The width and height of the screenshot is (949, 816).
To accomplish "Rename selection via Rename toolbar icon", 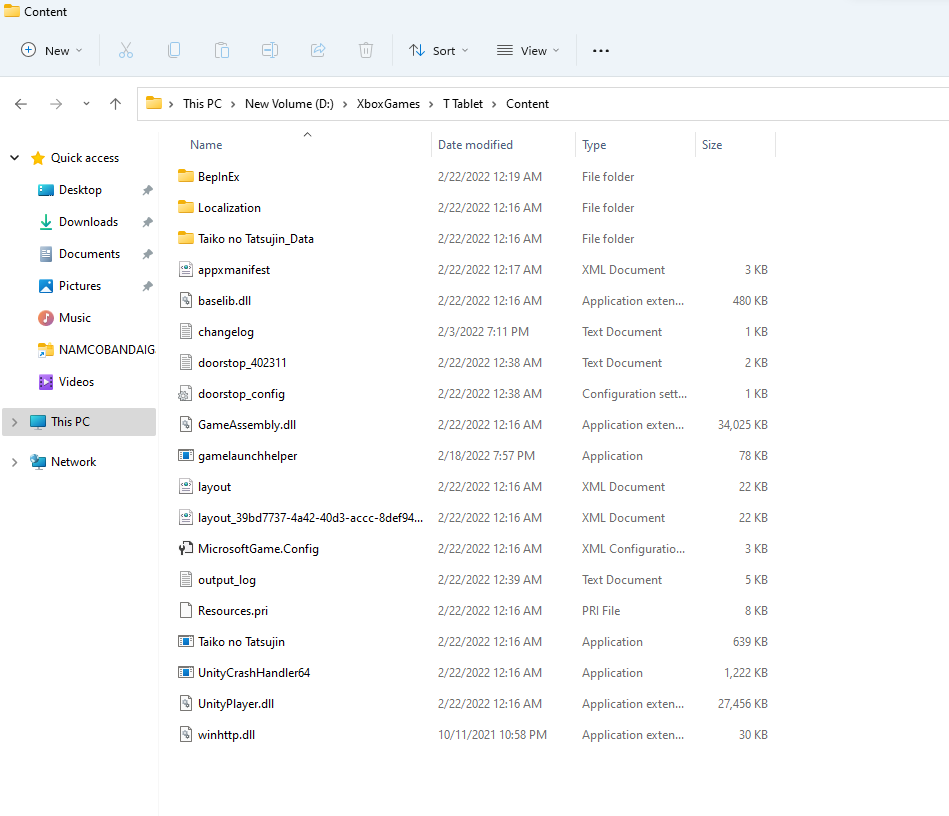I will pyautogui.click(x=269, y=50).
